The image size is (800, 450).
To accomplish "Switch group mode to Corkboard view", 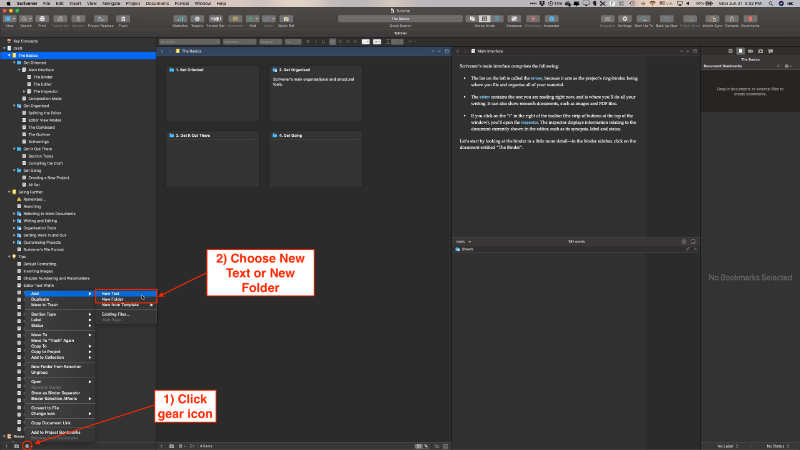I will click(x=484, y=19).
